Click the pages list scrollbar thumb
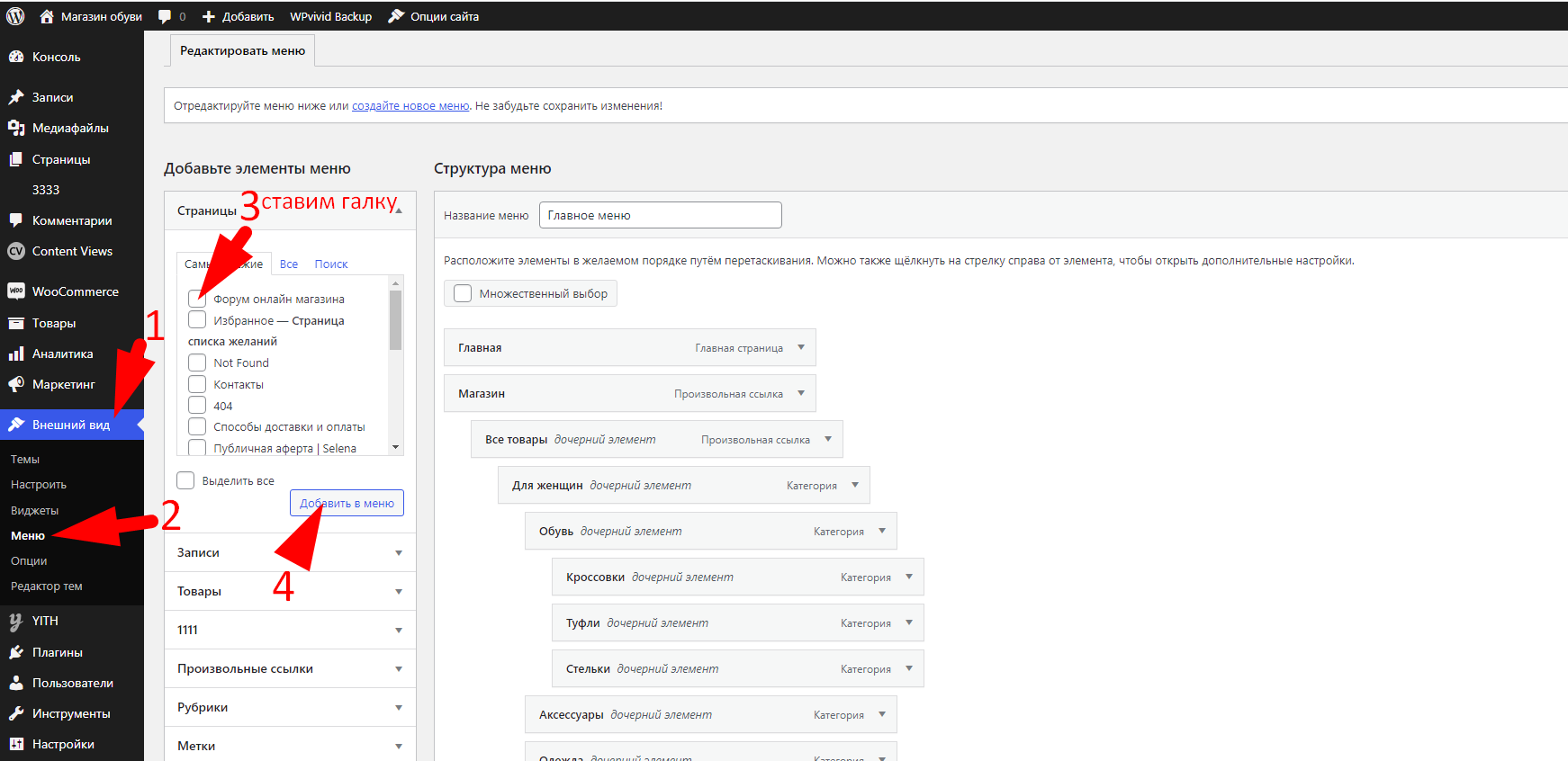 (x=395, y=319)
